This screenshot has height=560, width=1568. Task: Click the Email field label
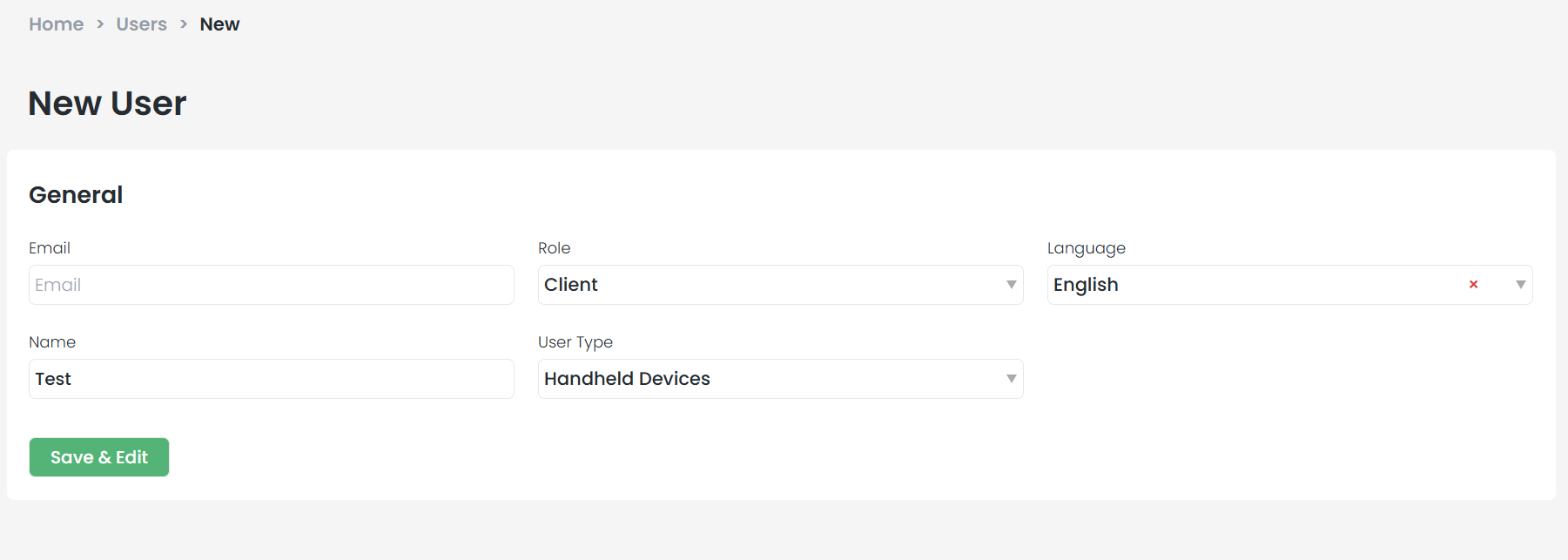[50, 248]
